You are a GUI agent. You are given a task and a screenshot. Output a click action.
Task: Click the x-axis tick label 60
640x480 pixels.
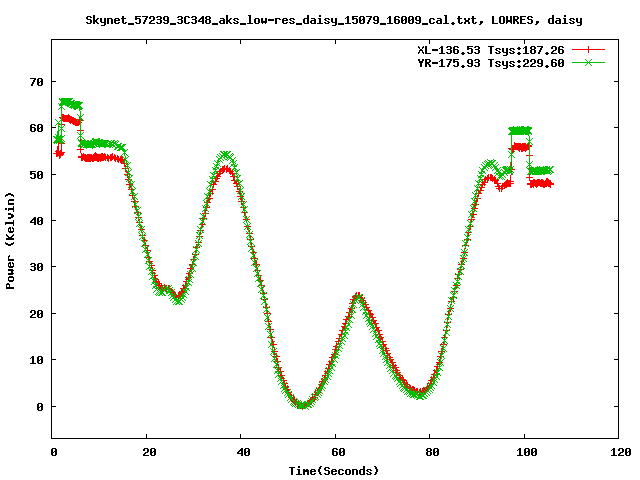(x=336, y=453)
